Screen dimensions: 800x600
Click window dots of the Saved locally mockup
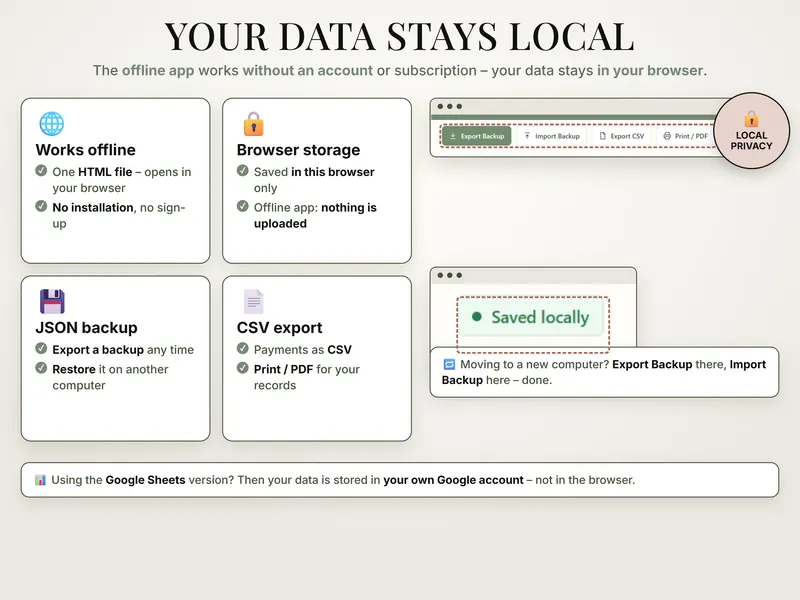point(449,276)
